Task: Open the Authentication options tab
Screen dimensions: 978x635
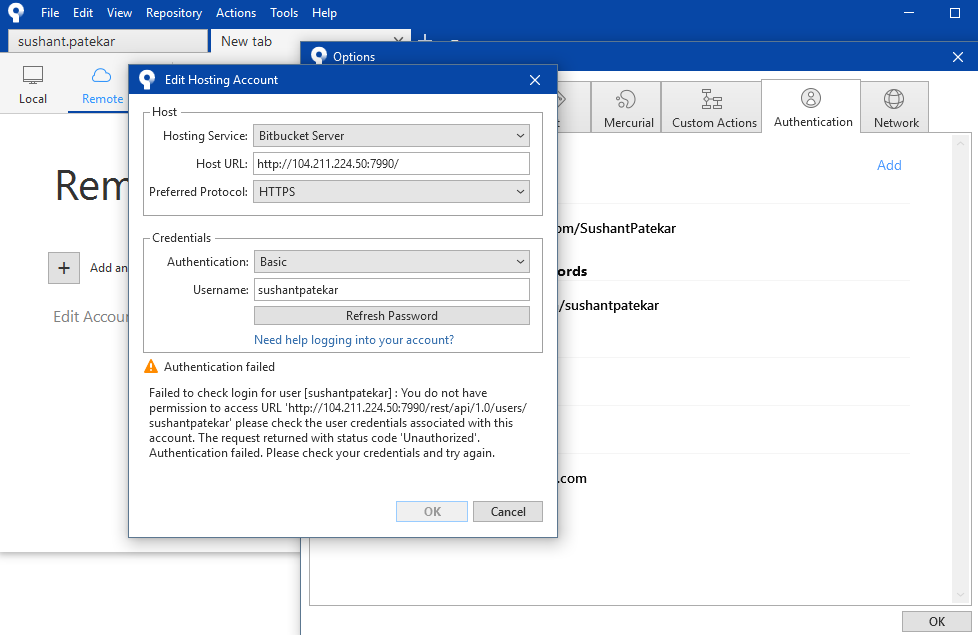Action: pos(813,105)
